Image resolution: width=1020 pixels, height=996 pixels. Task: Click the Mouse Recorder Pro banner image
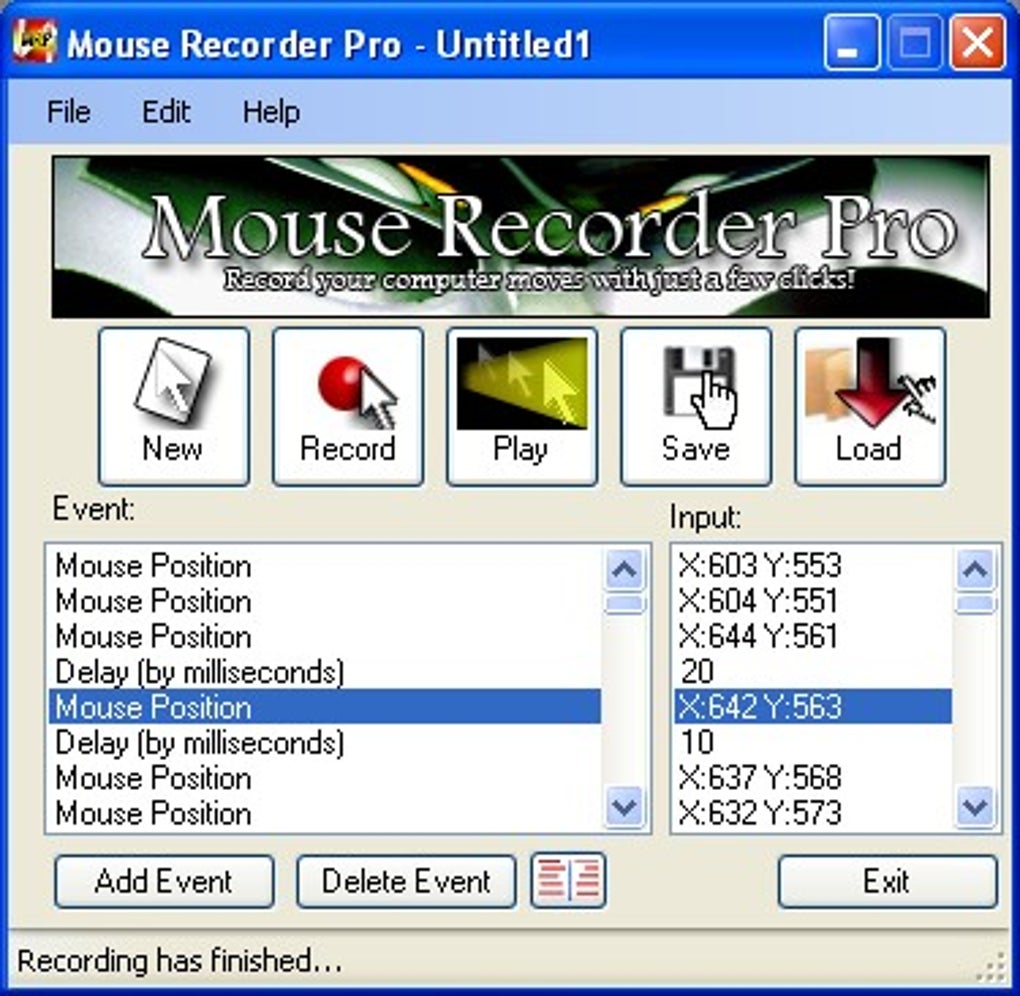click(521, 237)
